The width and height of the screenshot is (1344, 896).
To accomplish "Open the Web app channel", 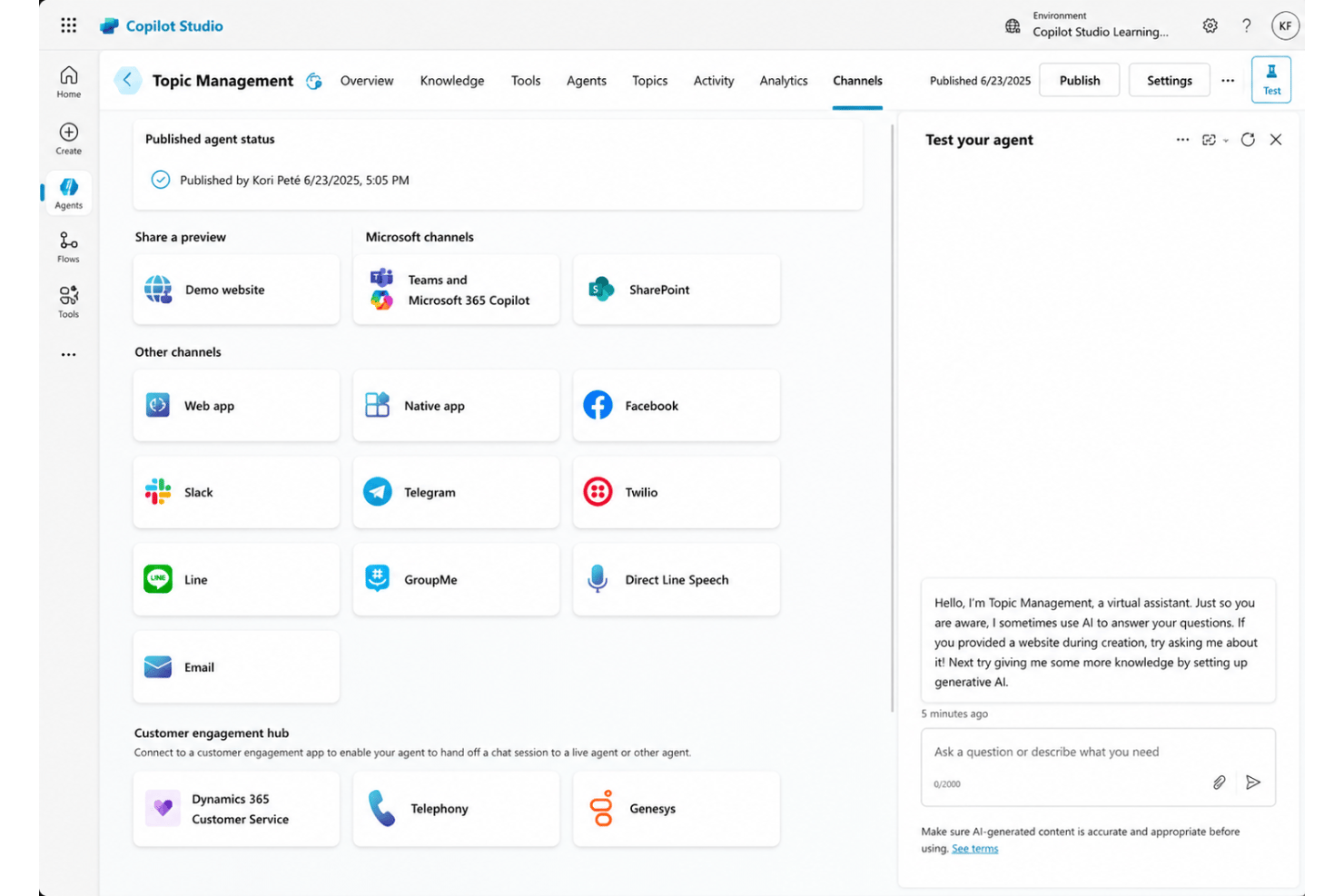I will tap(236, 406).
